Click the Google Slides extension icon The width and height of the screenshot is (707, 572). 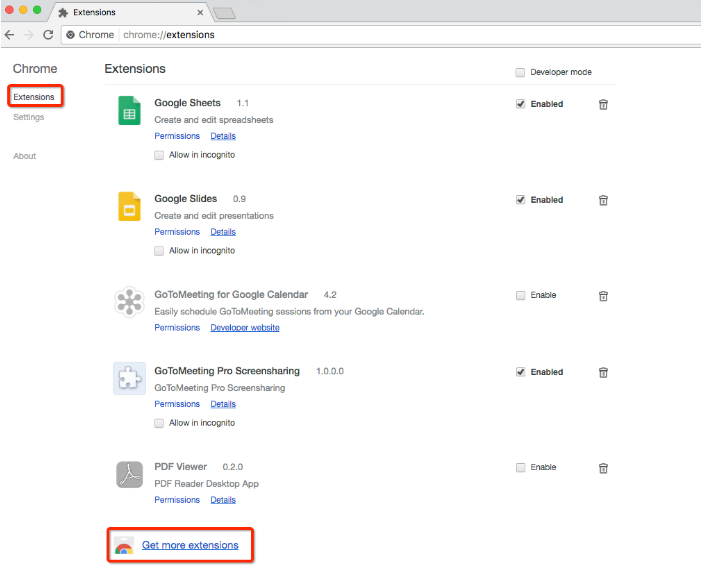pyautogui.click(x=129, y=206)
